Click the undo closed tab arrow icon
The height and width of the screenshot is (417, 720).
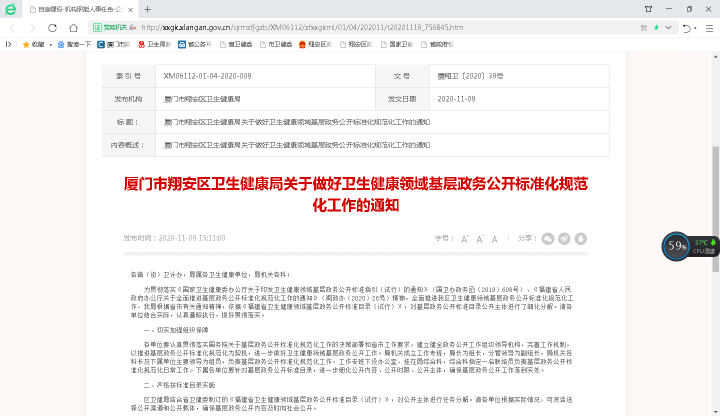click(x=687, y=28)
